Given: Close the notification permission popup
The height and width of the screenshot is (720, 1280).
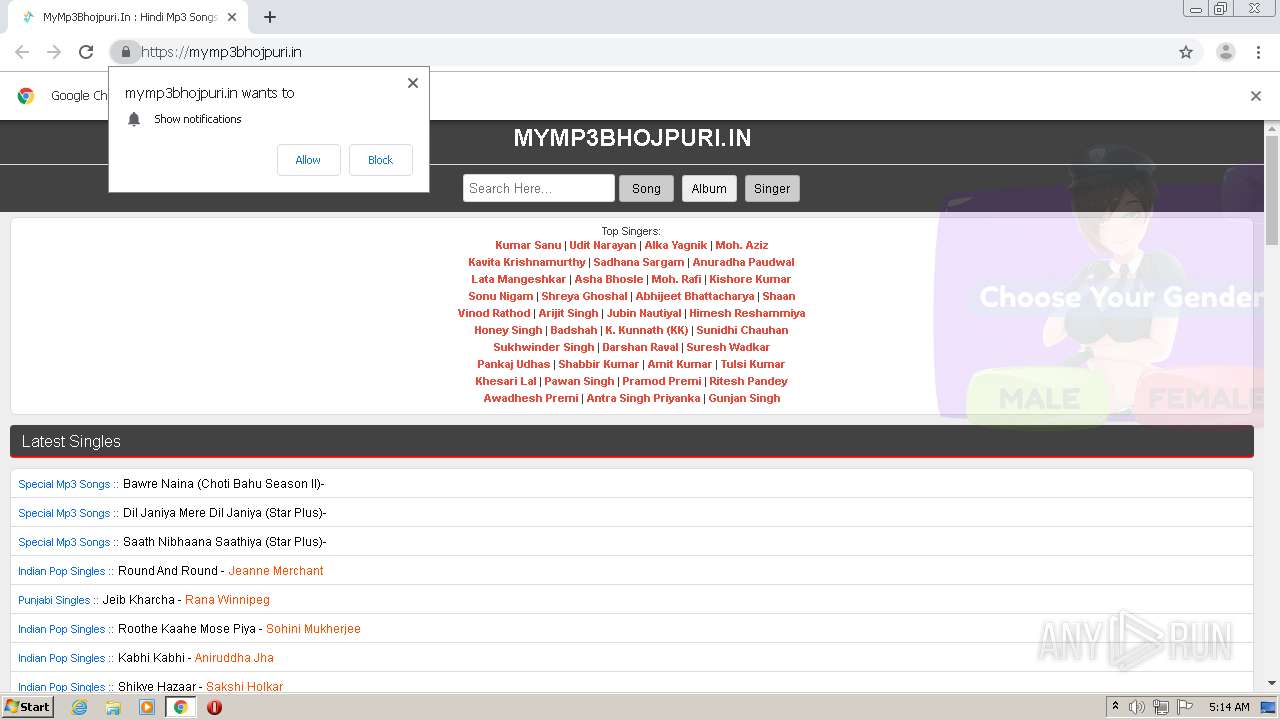Looking at the screenshot, I should [412, 83].
